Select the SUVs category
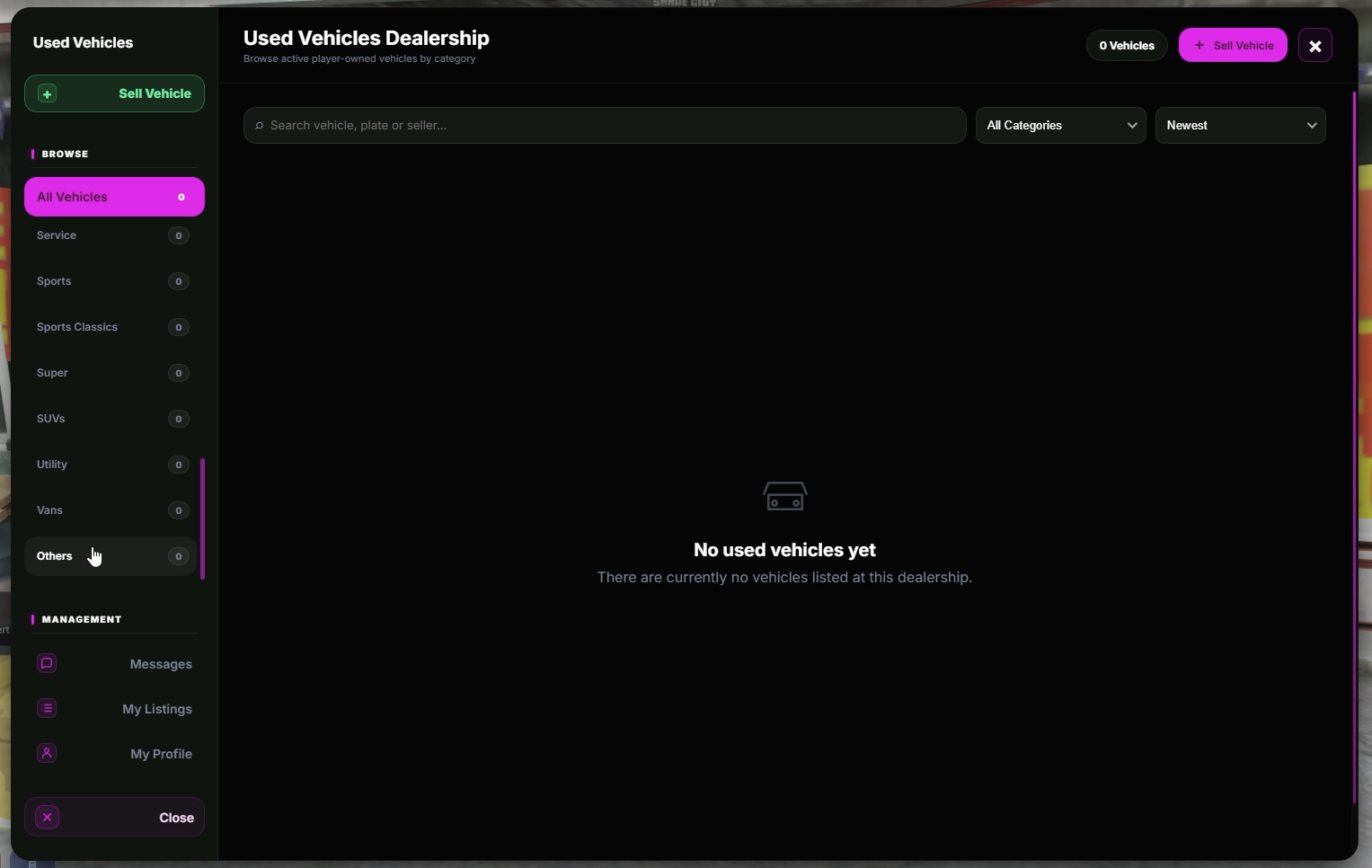1372x868 pixels. (x=111, y=419)
